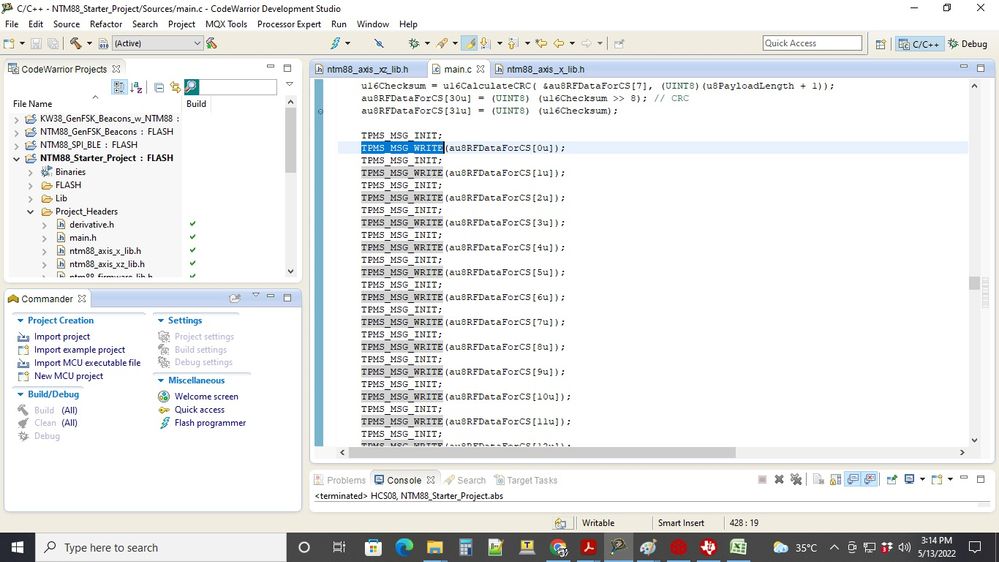Image resolution: width=999 pixels, height=562 pixels.
Task: Toggle Show Console When Standard Out Changes
Action: [852, 479]
